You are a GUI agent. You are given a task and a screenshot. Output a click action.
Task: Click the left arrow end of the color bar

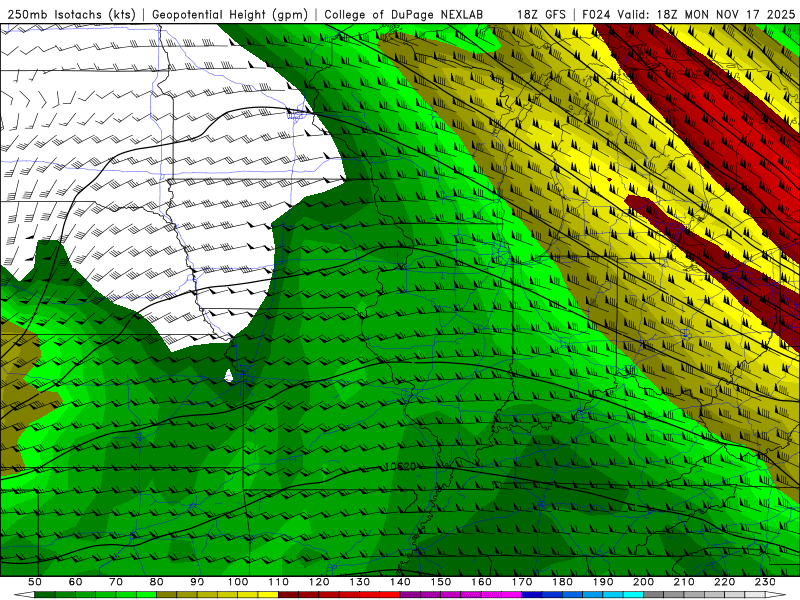[x=24, y=594]
